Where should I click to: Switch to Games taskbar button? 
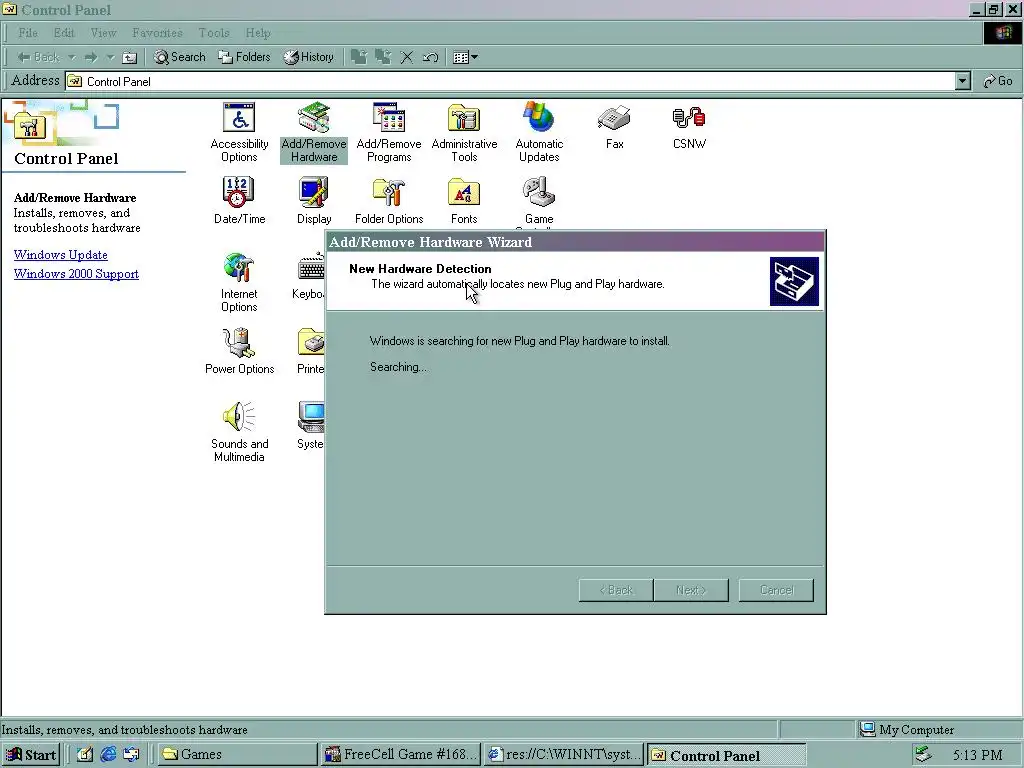[237, 755]
